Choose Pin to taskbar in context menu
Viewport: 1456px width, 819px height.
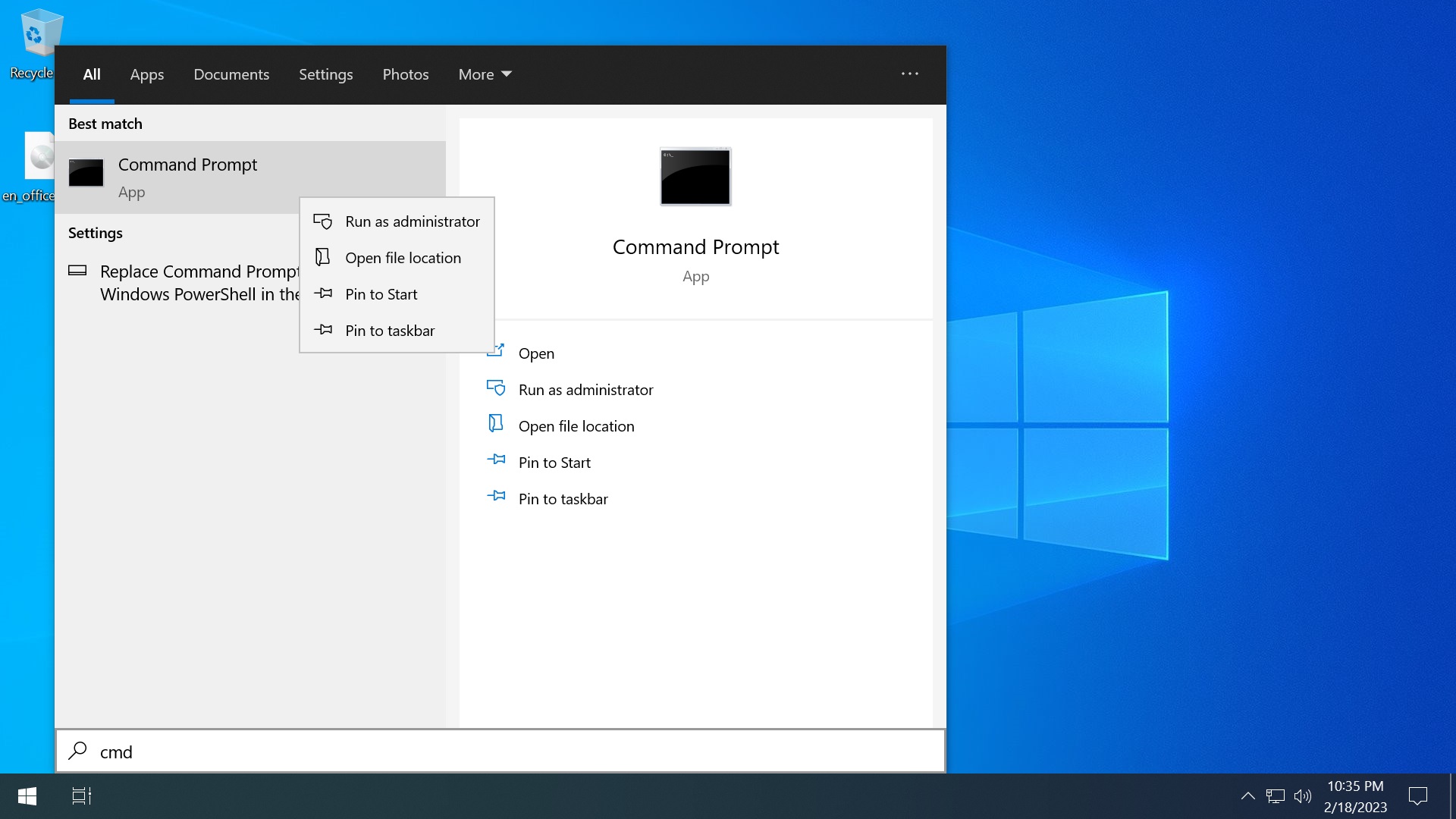[397, 331]
